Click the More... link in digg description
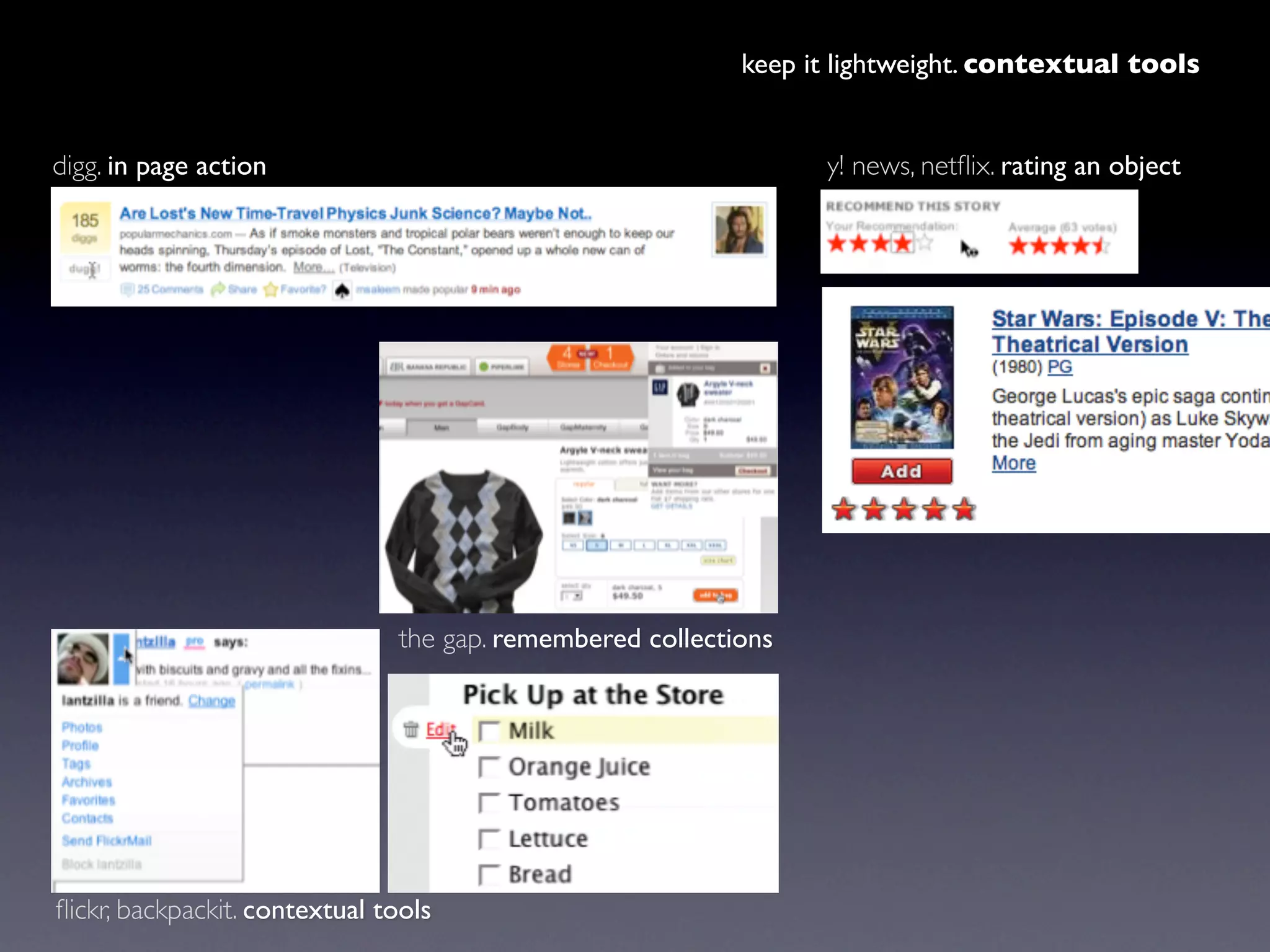The width and height of the screenshot is (1270, 952). [x=313, y=267]
